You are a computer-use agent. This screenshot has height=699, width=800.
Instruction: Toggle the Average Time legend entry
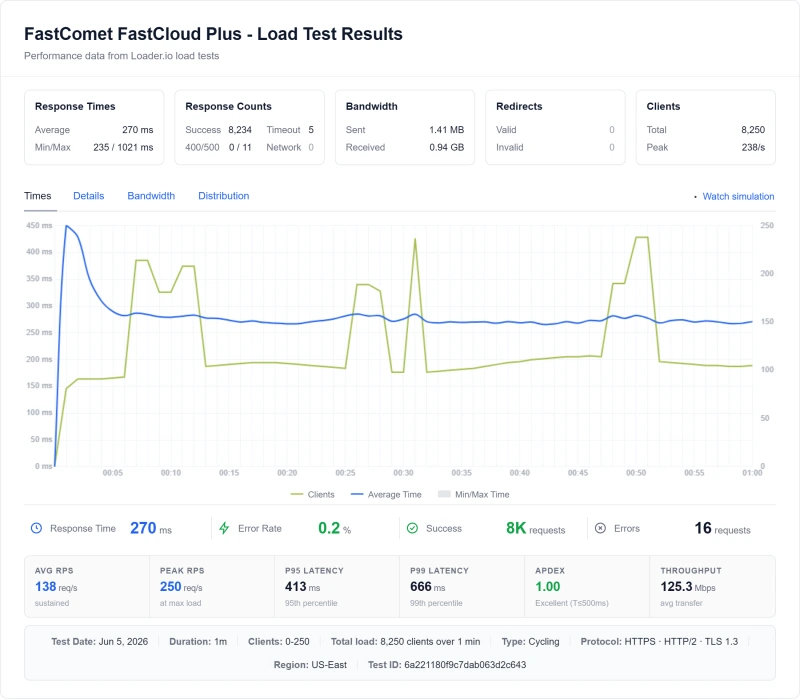(x=386, y=494)
